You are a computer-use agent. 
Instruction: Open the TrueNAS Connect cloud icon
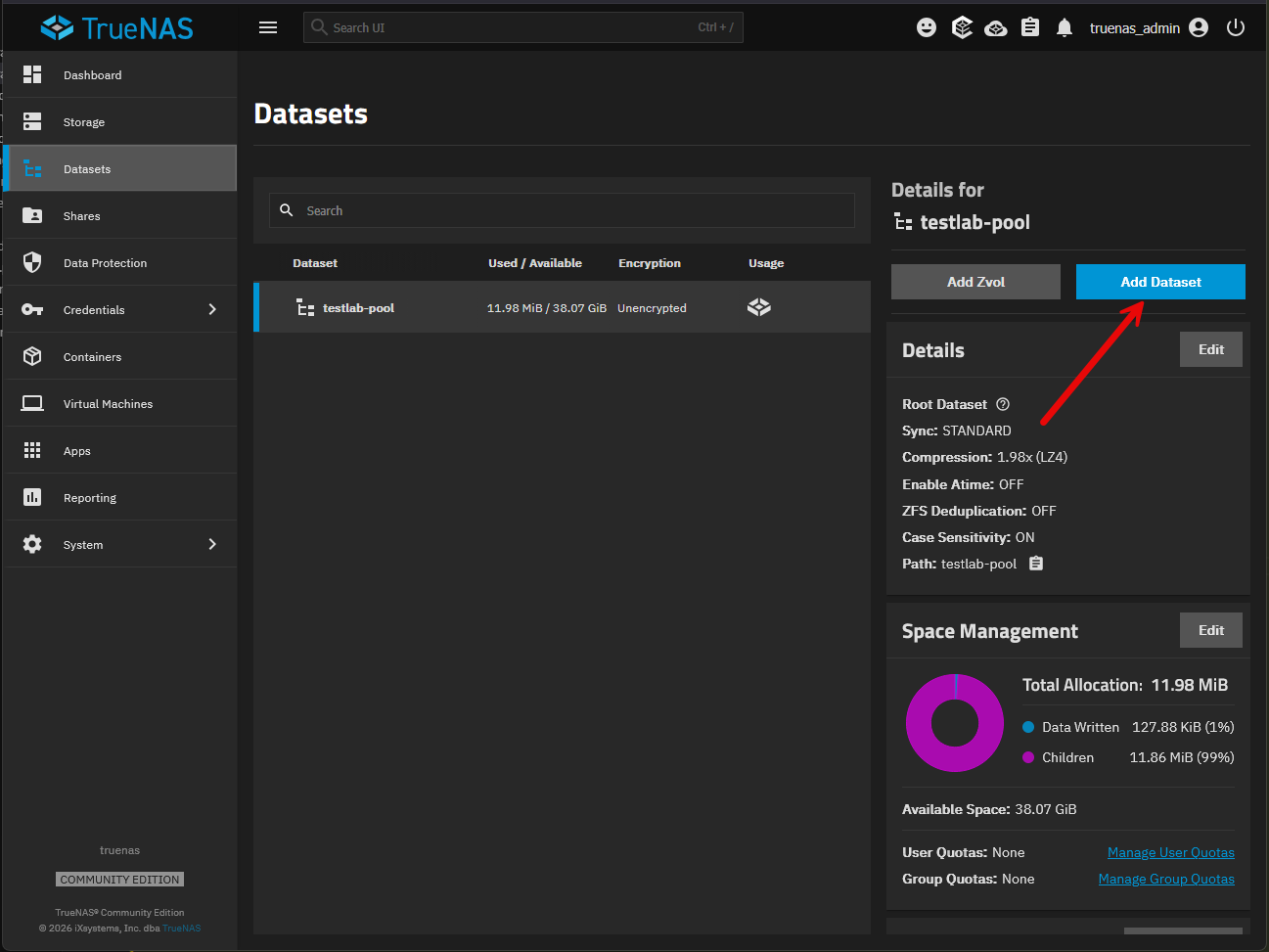click(996, 27)
